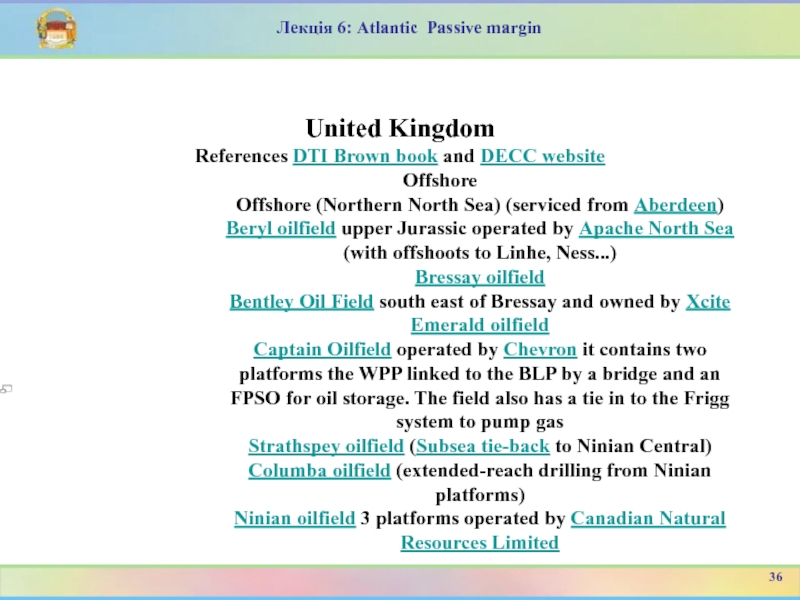Follow the Xcite link
Viewport: 800px width, 600px height.
tap(708, 302)
